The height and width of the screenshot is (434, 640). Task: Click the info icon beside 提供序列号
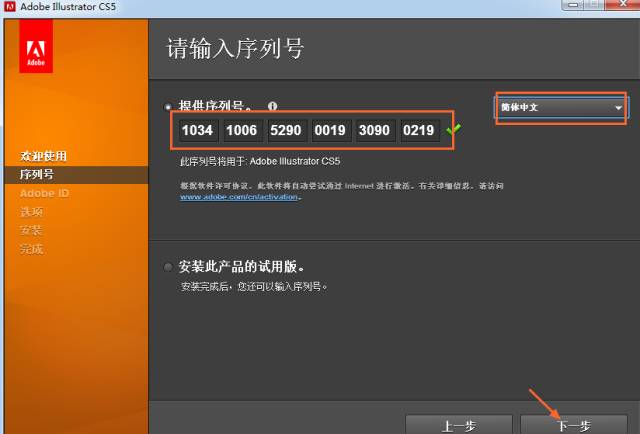(272, 106)
